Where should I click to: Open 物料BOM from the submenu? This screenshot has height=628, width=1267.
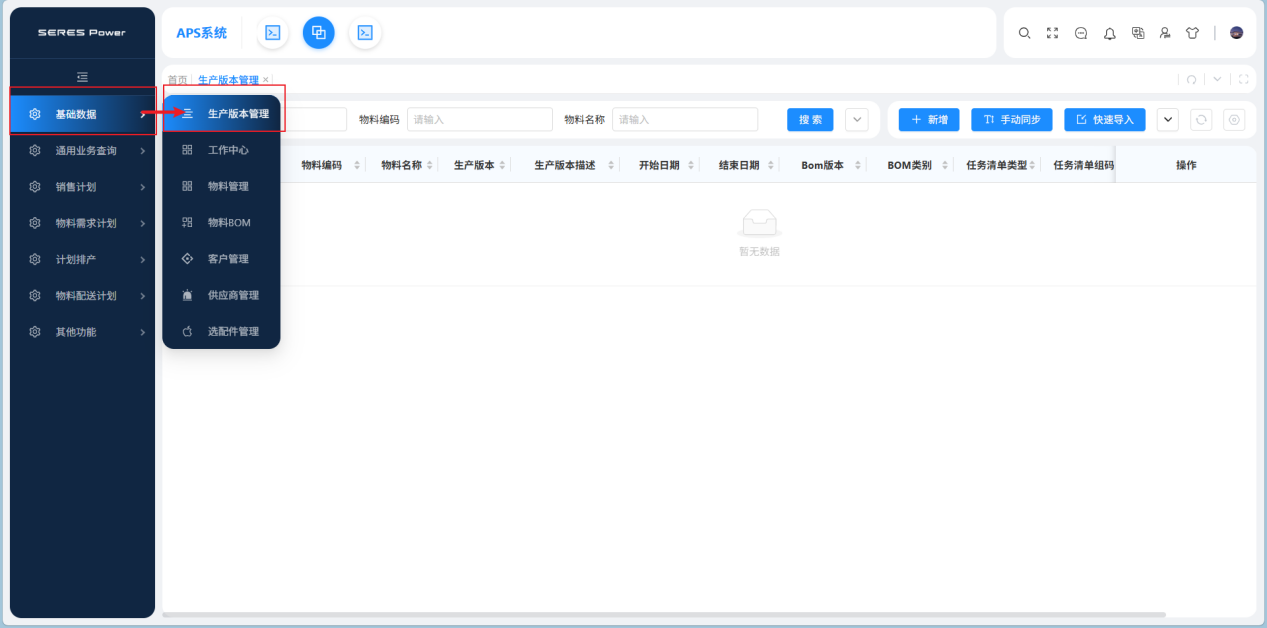click(222, 223)
